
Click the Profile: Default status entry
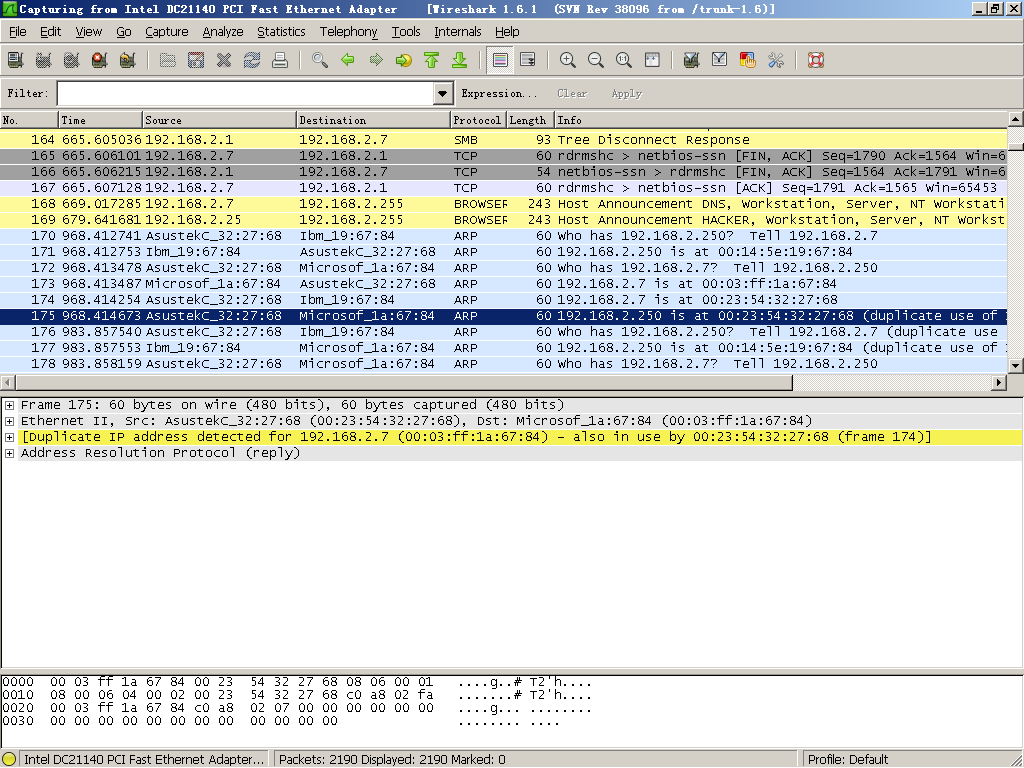848,760
